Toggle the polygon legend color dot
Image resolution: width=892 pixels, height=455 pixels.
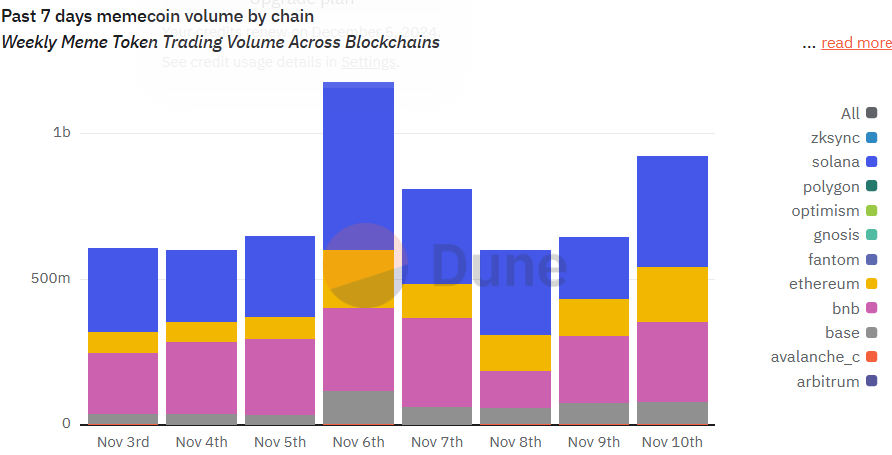click(x=872, y=186)
